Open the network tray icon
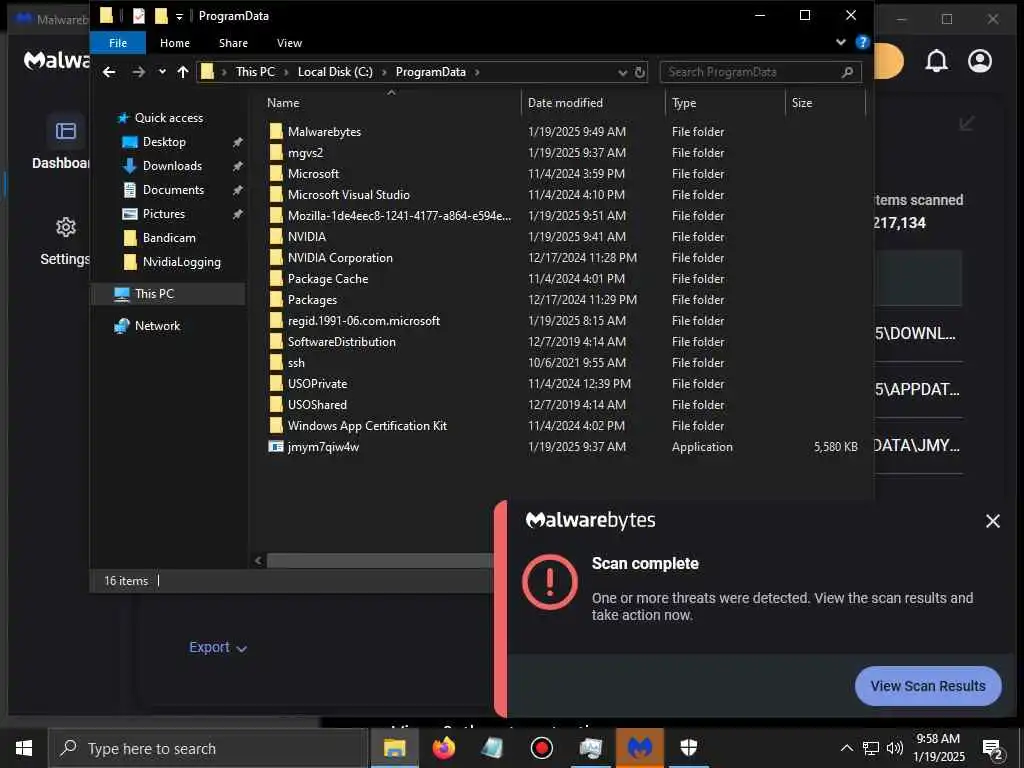Screen dimensions: 1024x768 [x=871, y=748]
